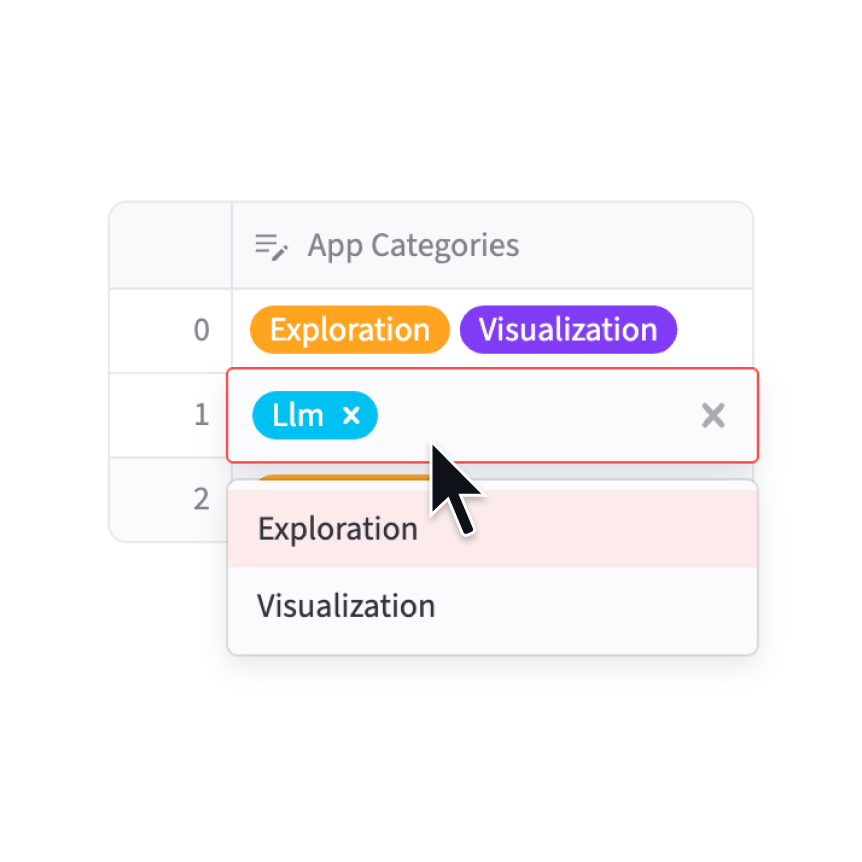Remove the Llm tag with its x

tap(351, 415)
